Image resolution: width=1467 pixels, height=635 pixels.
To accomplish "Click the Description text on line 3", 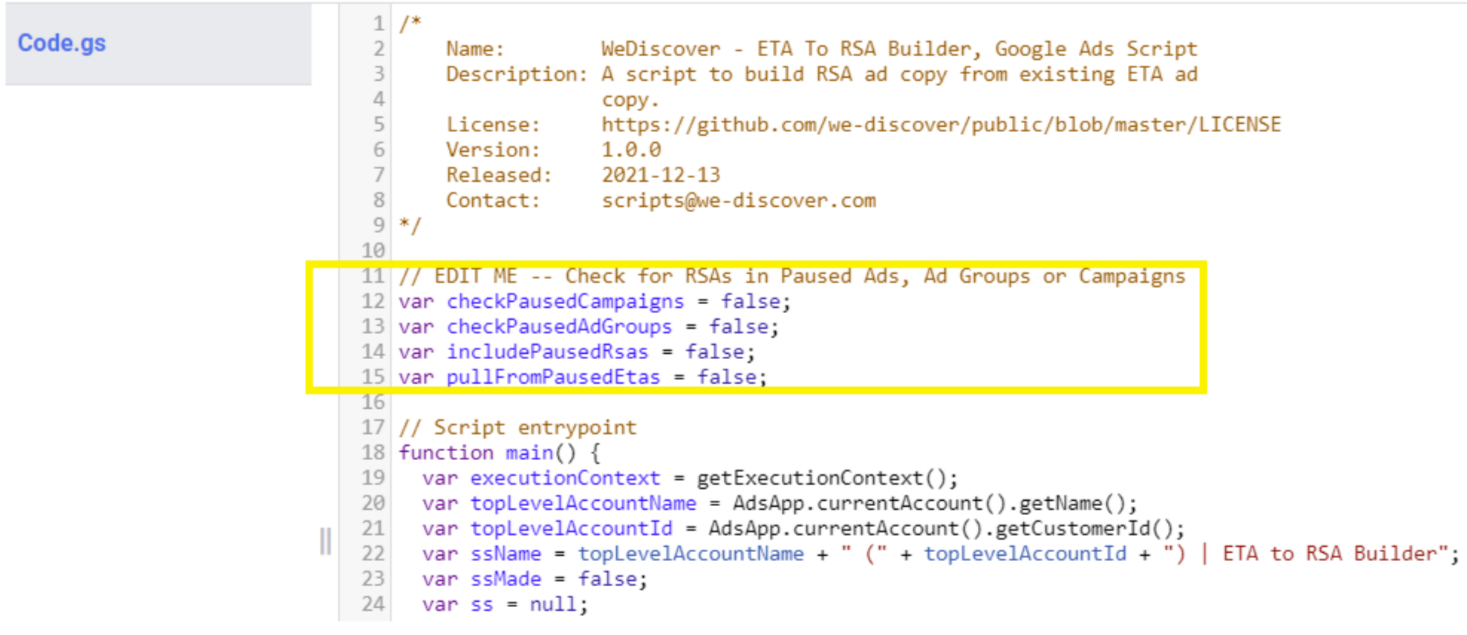I will pos(899,74).
